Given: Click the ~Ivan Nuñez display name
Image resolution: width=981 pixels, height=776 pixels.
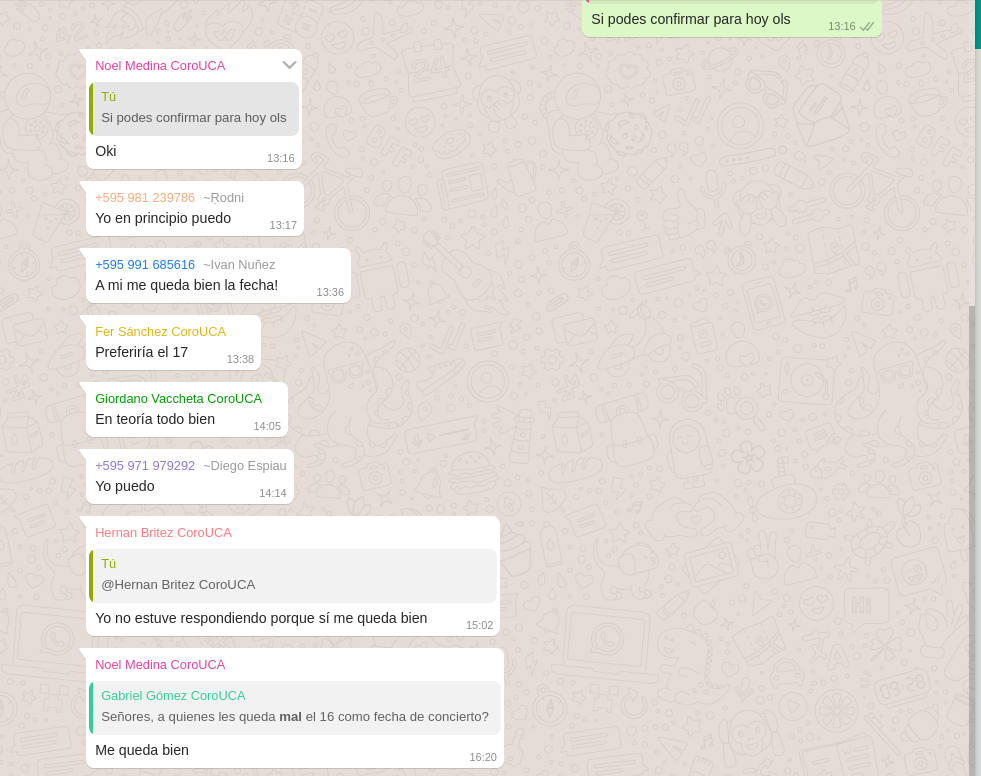Looking at the screenshot, I should tap(239, 264).
